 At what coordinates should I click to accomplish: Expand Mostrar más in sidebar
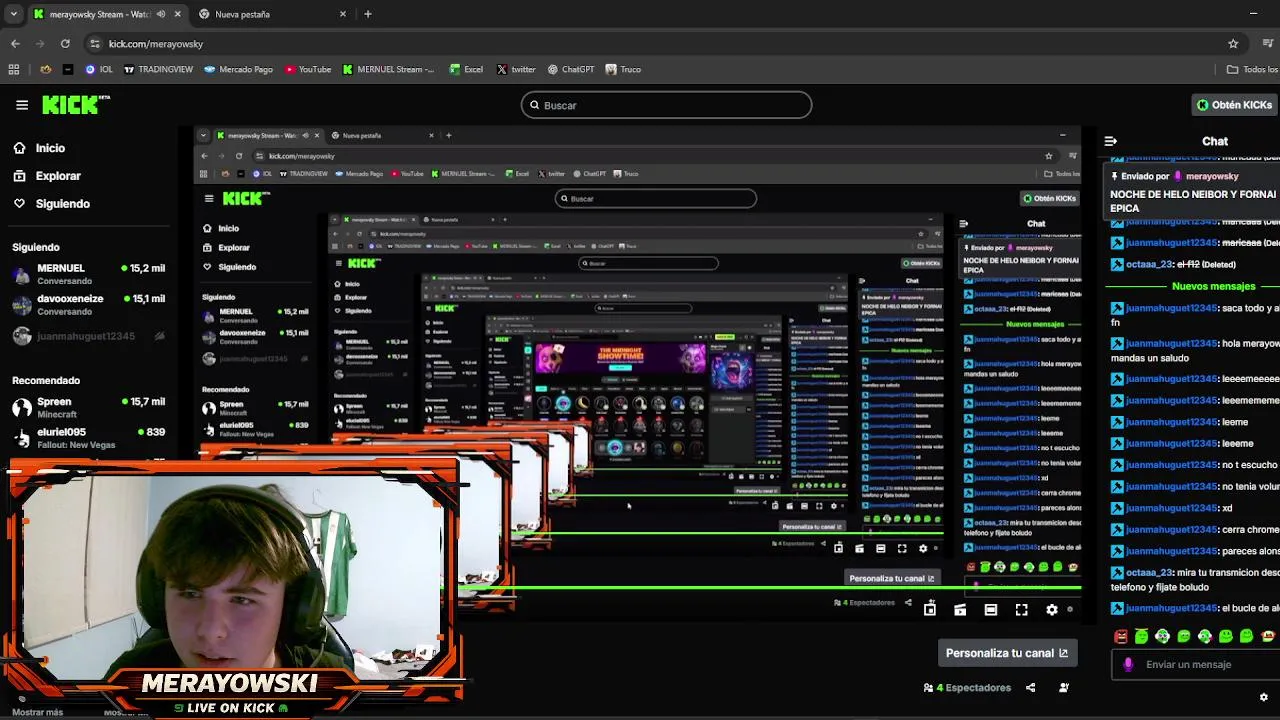[38, 712]
